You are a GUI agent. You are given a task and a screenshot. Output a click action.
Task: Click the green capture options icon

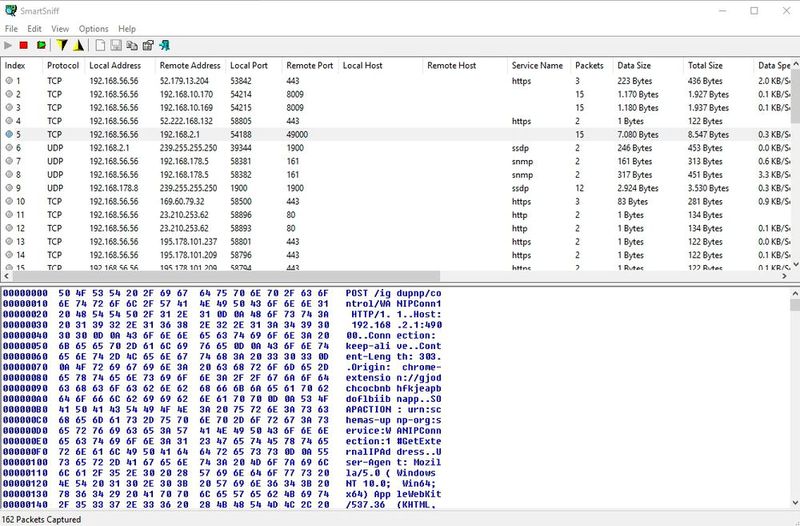[x=41, y=45]
